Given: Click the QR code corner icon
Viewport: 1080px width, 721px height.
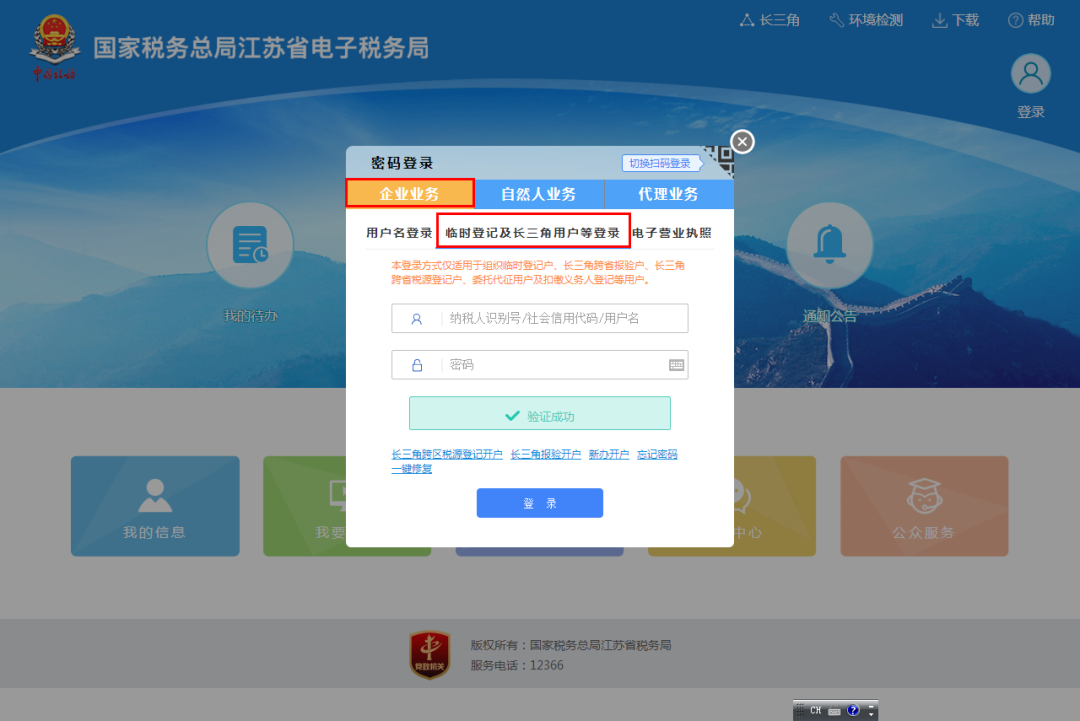Looking at the screenshot, I should 720,161.
